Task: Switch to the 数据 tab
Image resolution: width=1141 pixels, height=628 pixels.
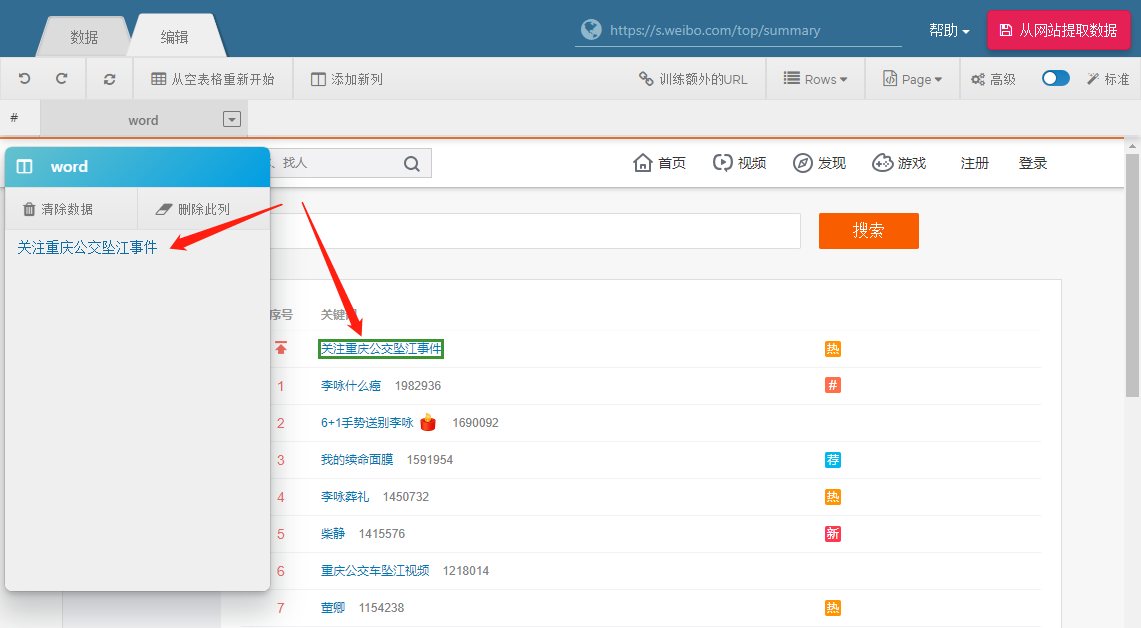Action: [84, 37]
